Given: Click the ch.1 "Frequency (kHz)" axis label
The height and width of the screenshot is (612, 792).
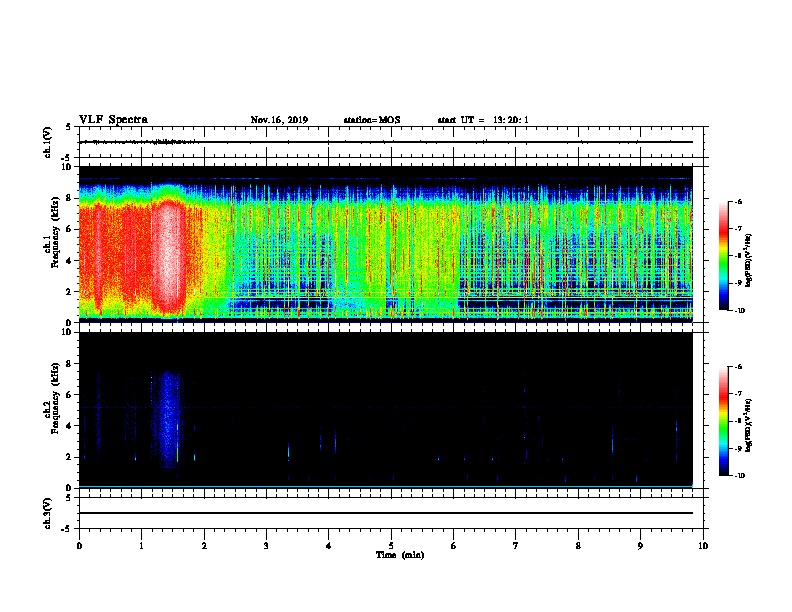Looking at the screenshot, I should 55,233.
